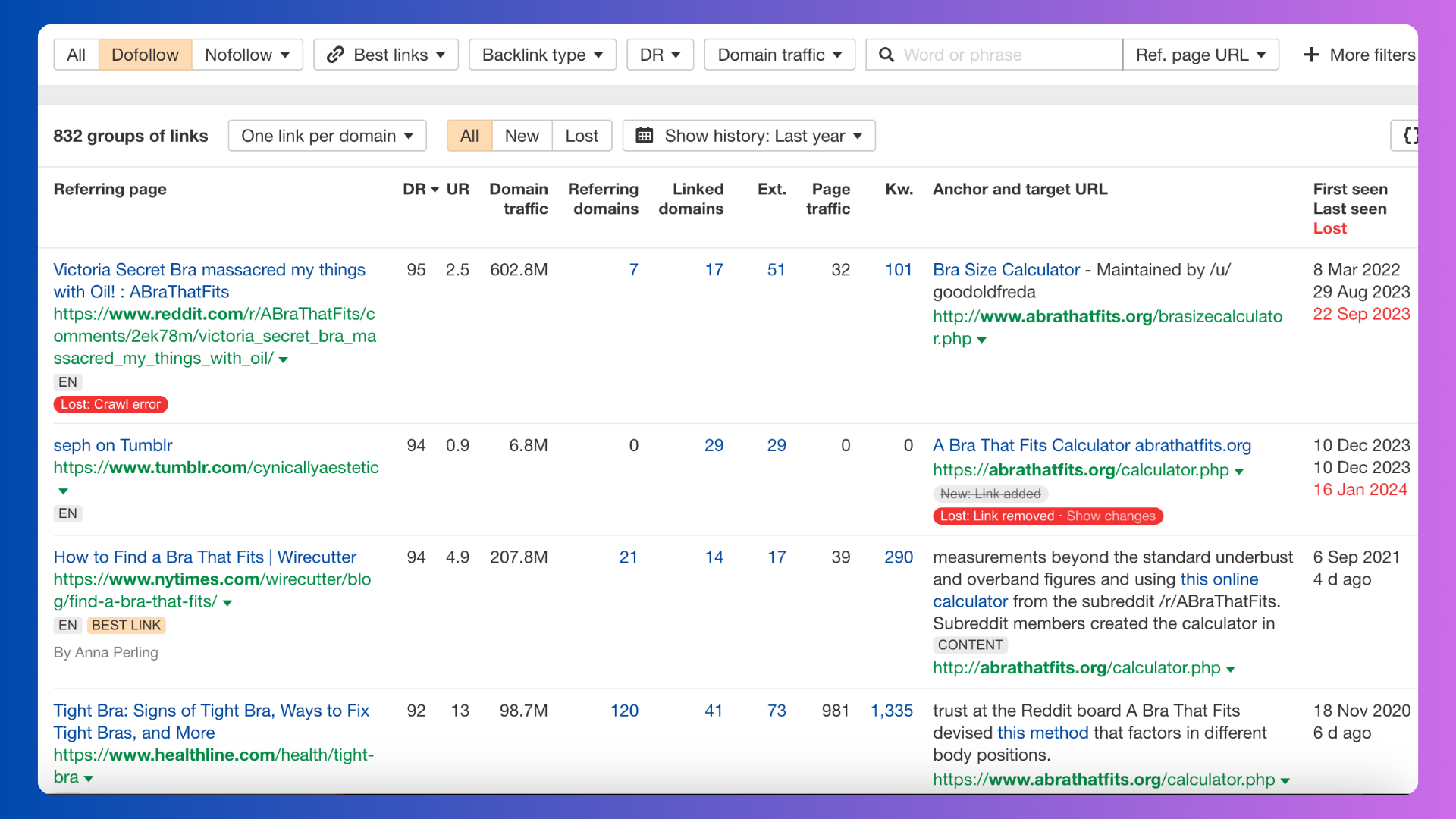This screenshot has width=1456, height=819.
Task: Sort by the DR column header
Action: pyautogui.click(x=421, y=189)
